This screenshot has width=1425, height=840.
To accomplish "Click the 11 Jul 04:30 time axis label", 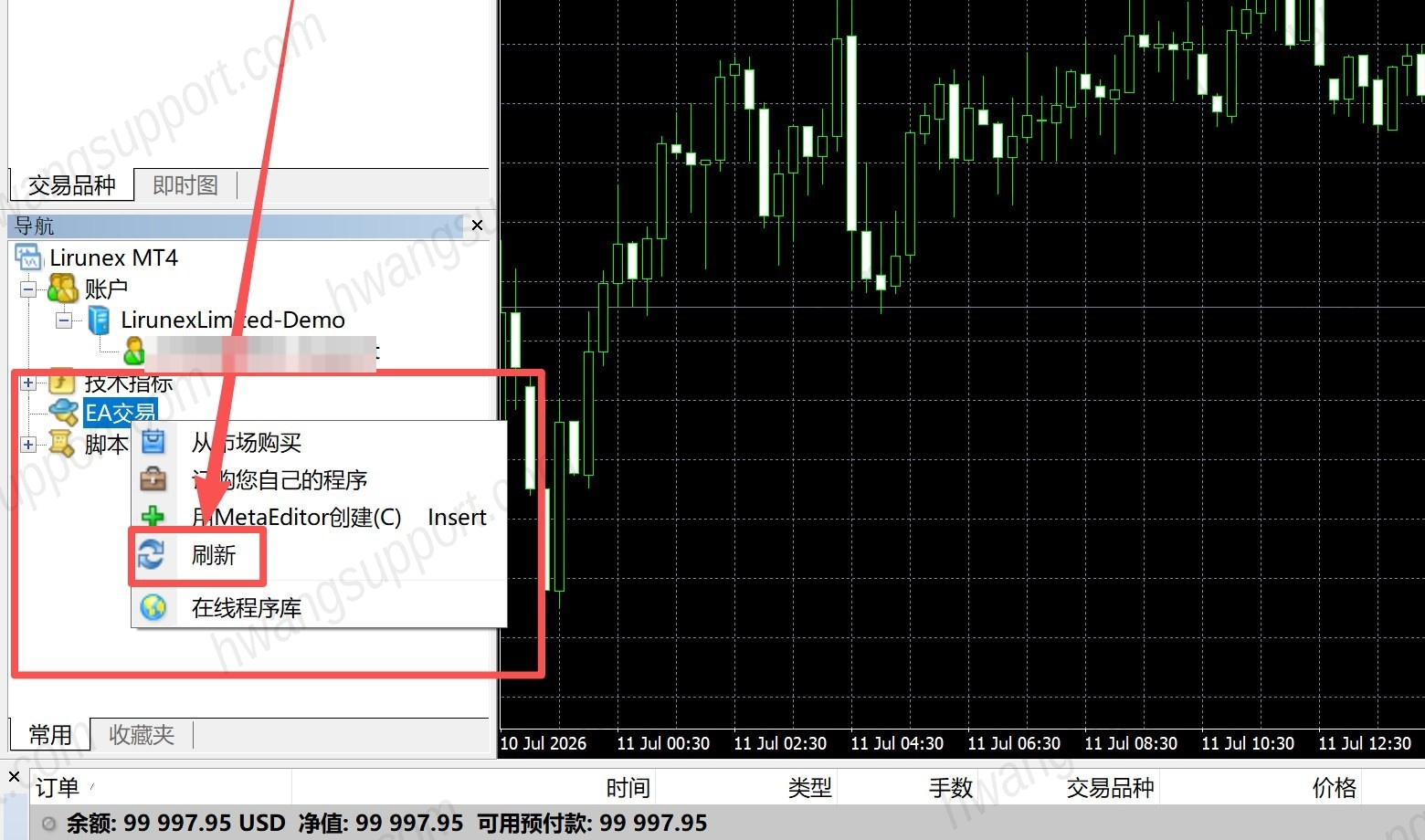I will pos(897,743).
